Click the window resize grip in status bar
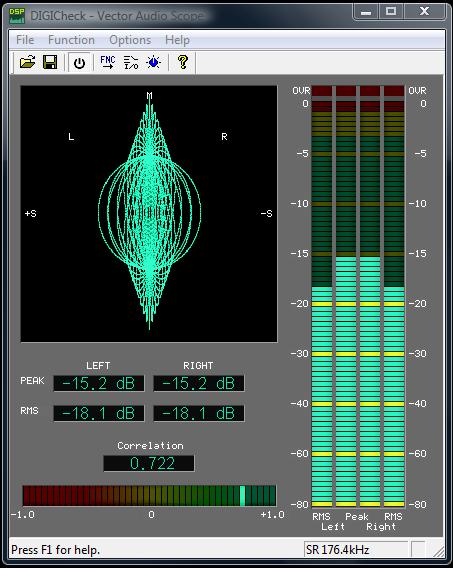453x568 pixels. (x=439, y=551)
